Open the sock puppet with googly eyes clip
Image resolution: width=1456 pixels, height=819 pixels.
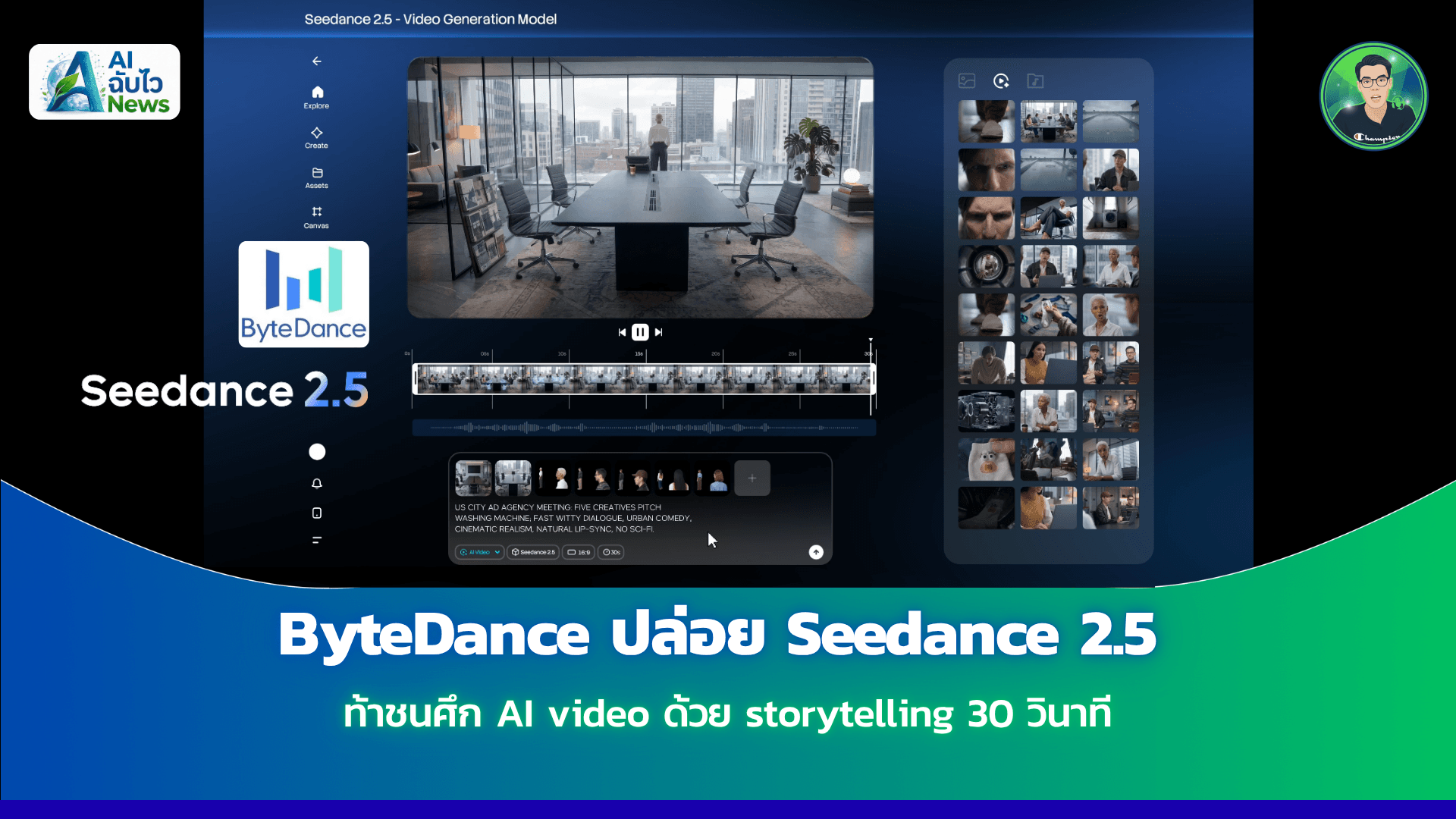[x=987, y=460]
